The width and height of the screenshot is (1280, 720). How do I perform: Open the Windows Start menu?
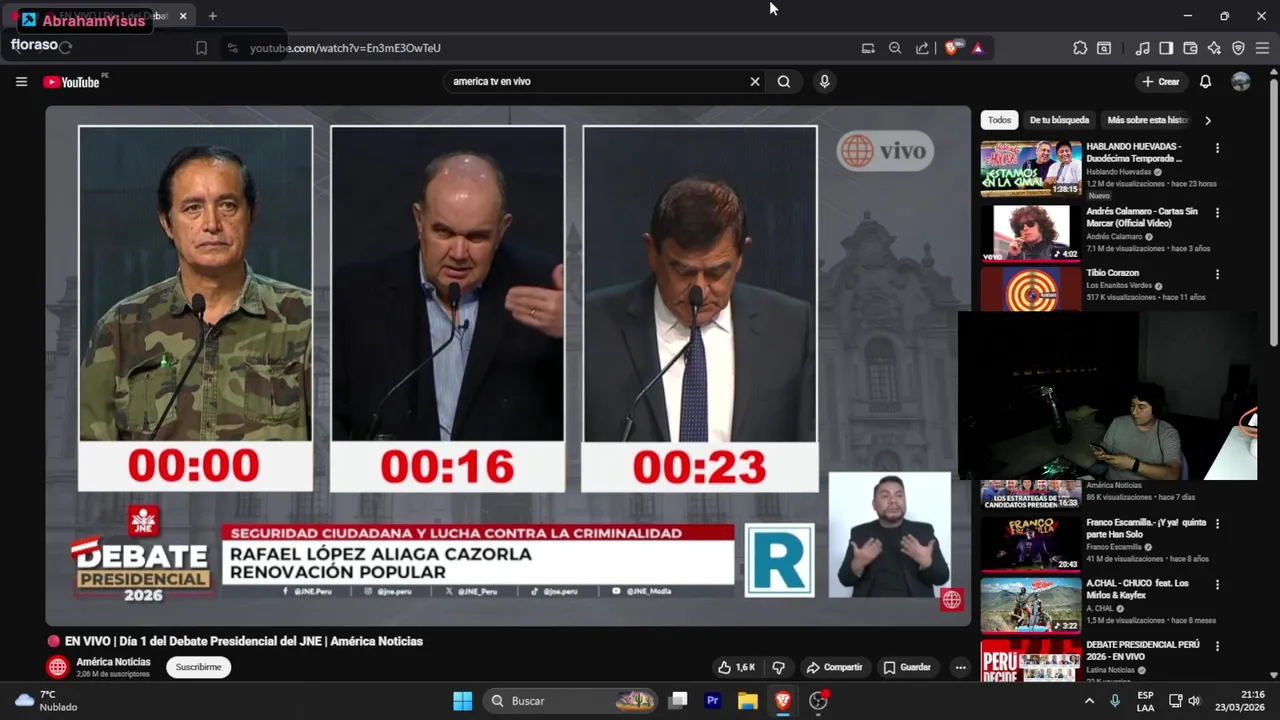pos(462,701)
